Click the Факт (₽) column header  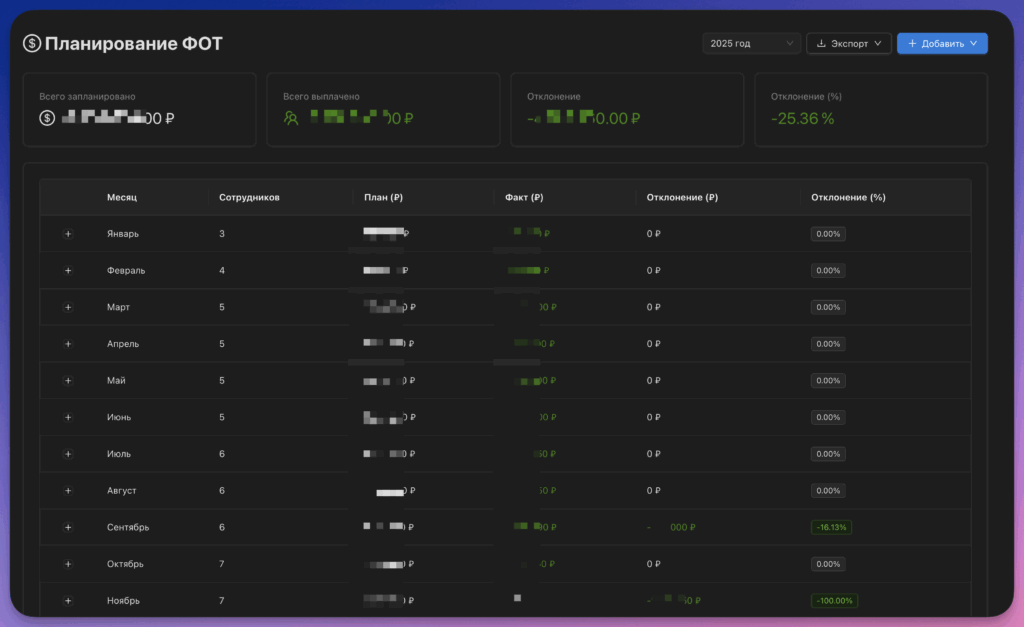pos(524,197)
